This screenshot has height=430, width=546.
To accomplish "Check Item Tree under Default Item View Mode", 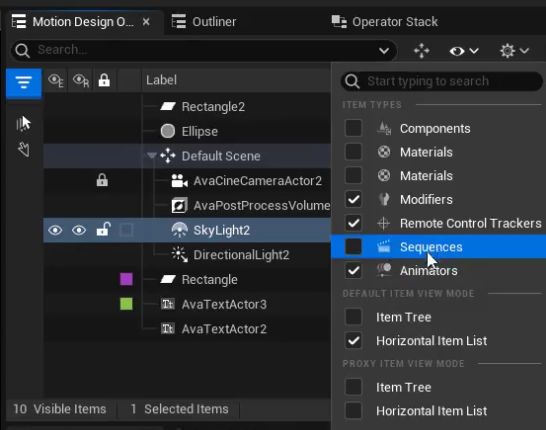I will pyautogui.click(x=353, y=317).
